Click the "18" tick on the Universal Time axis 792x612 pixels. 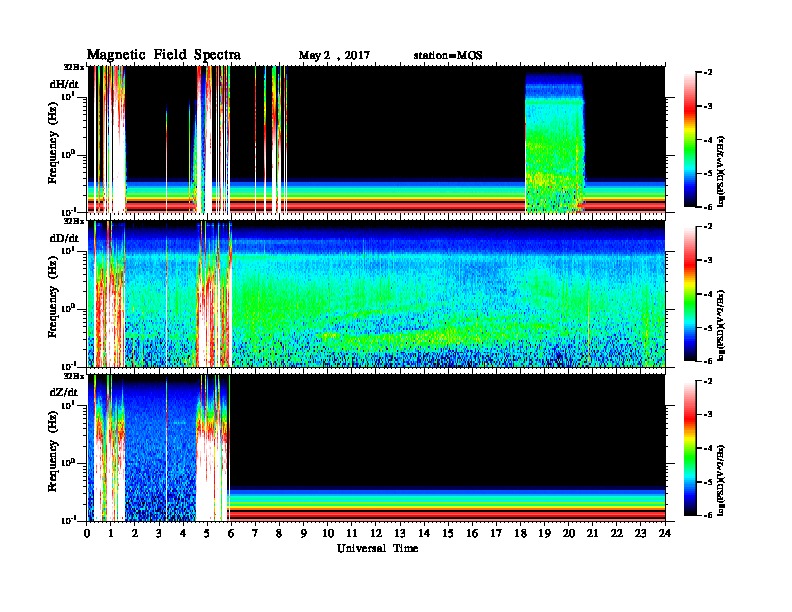pos(520,534)
